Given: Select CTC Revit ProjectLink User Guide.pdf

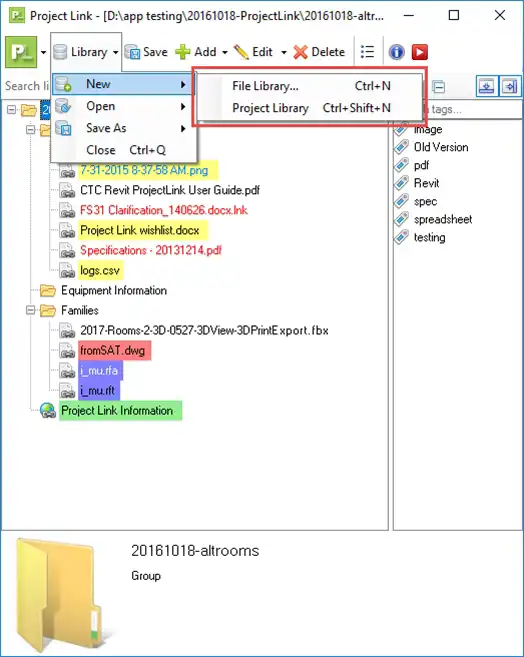Looking at the screenshot, I should 170,190.
